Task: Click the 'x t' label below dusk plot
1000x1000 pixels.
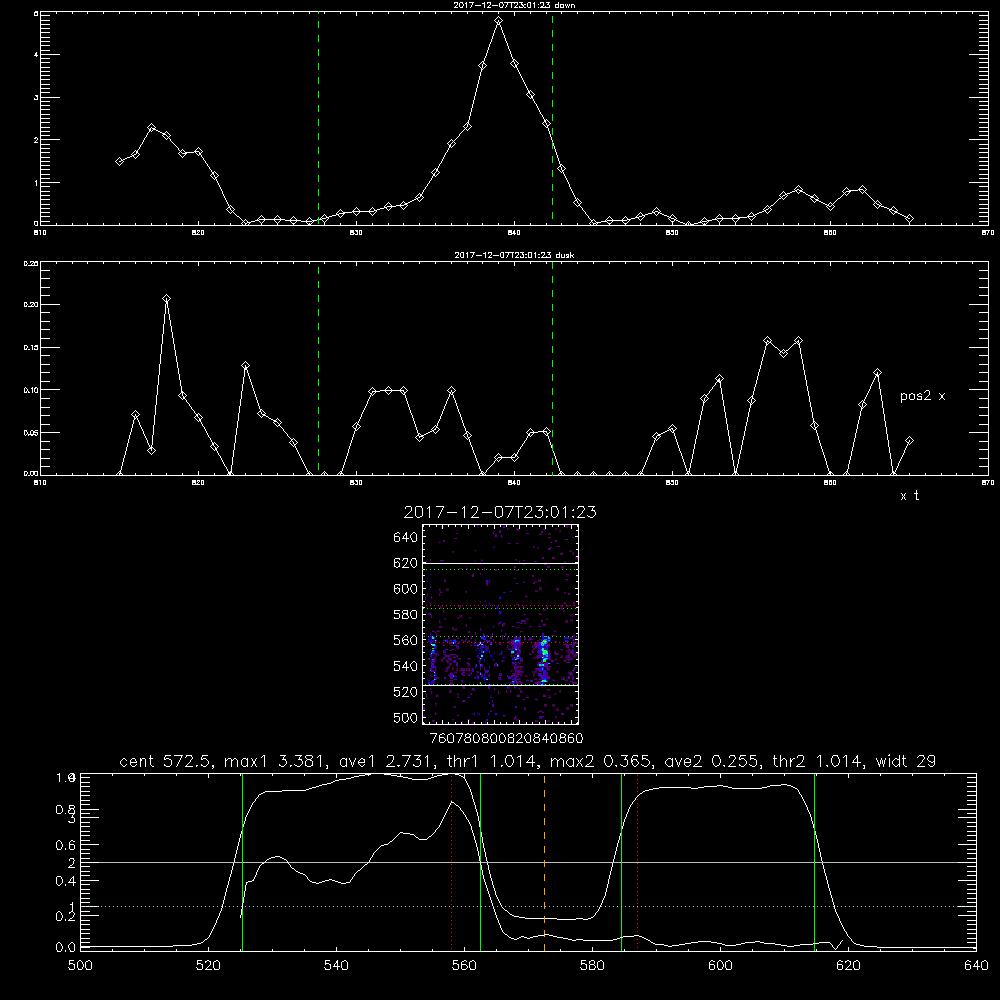Action: [x=909, y=496]
